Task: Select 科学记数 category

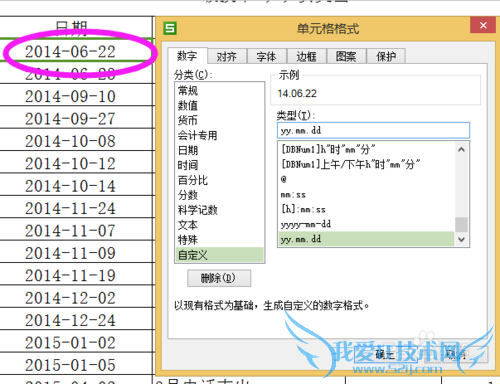Action: [x=219, y=210]
